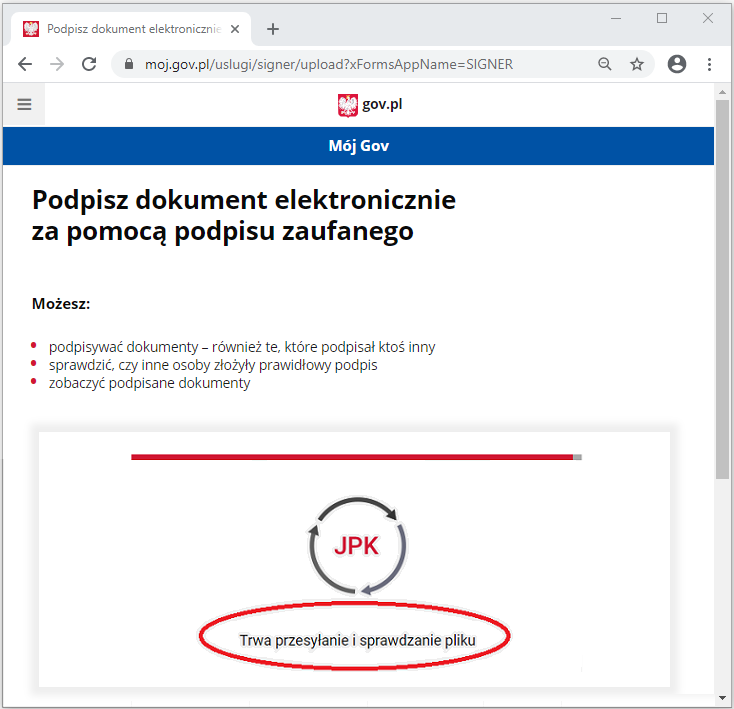Open the Chrome three-dot menu
This screenshot has width=734, height=709.
709,64
